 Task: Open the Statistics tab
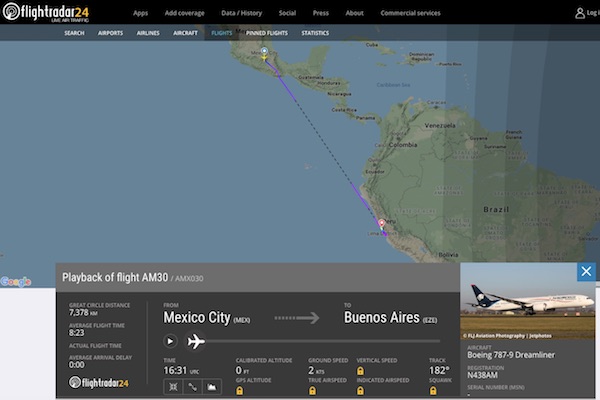tap(315, 33)
